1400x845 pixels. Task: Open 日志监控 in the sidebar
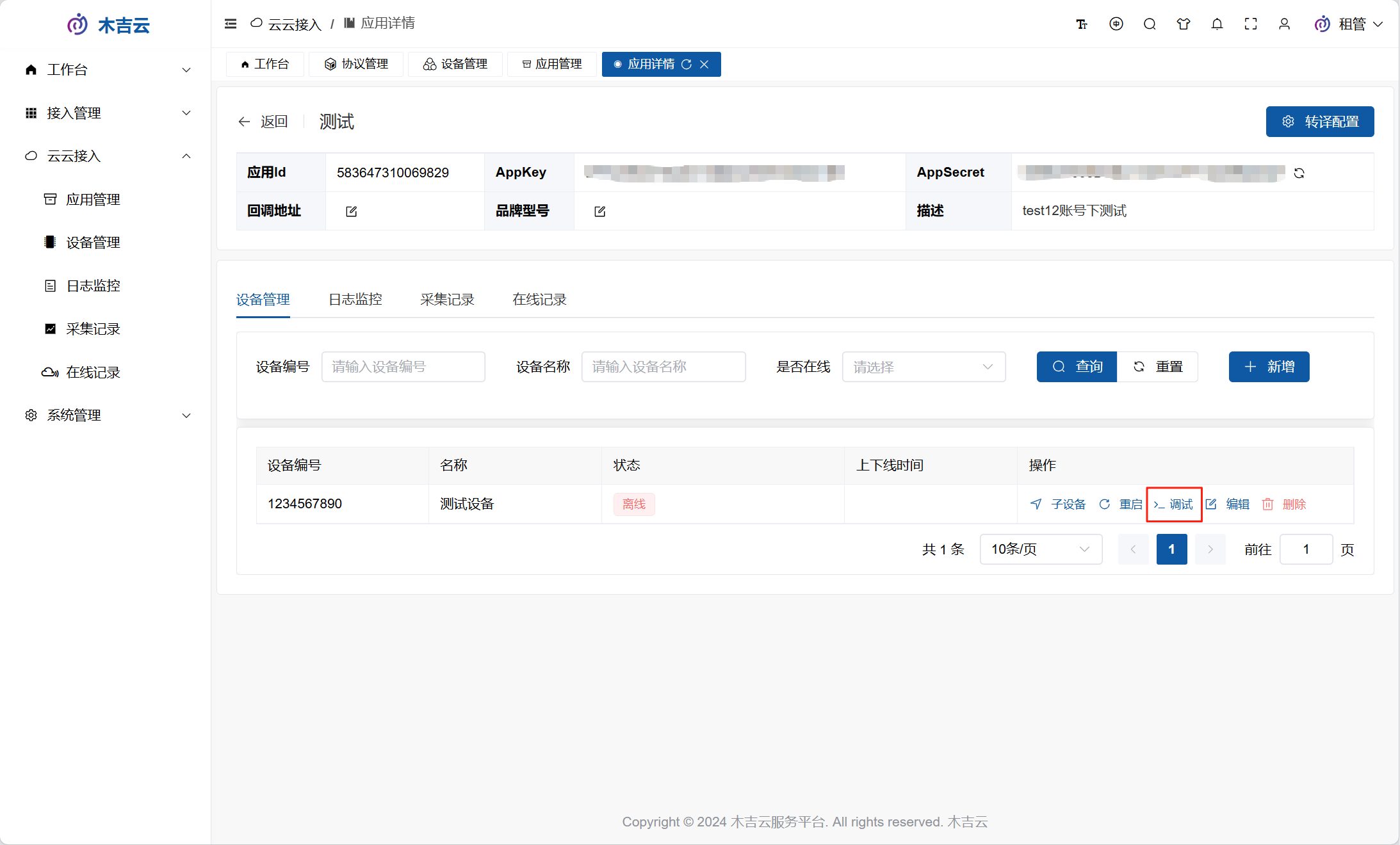tap(106, 286)
